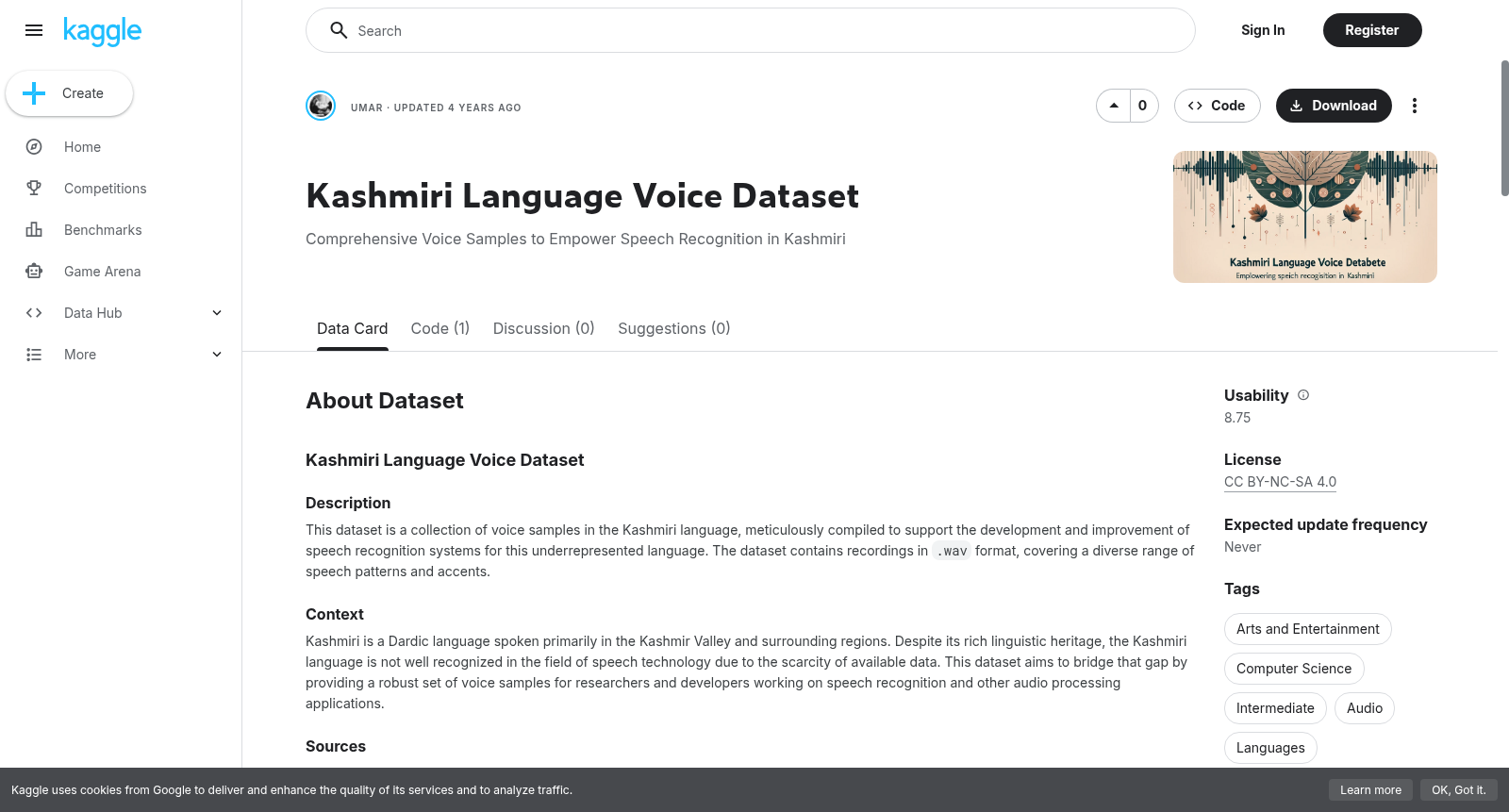Click the plus icon in Create

(34, 93)
